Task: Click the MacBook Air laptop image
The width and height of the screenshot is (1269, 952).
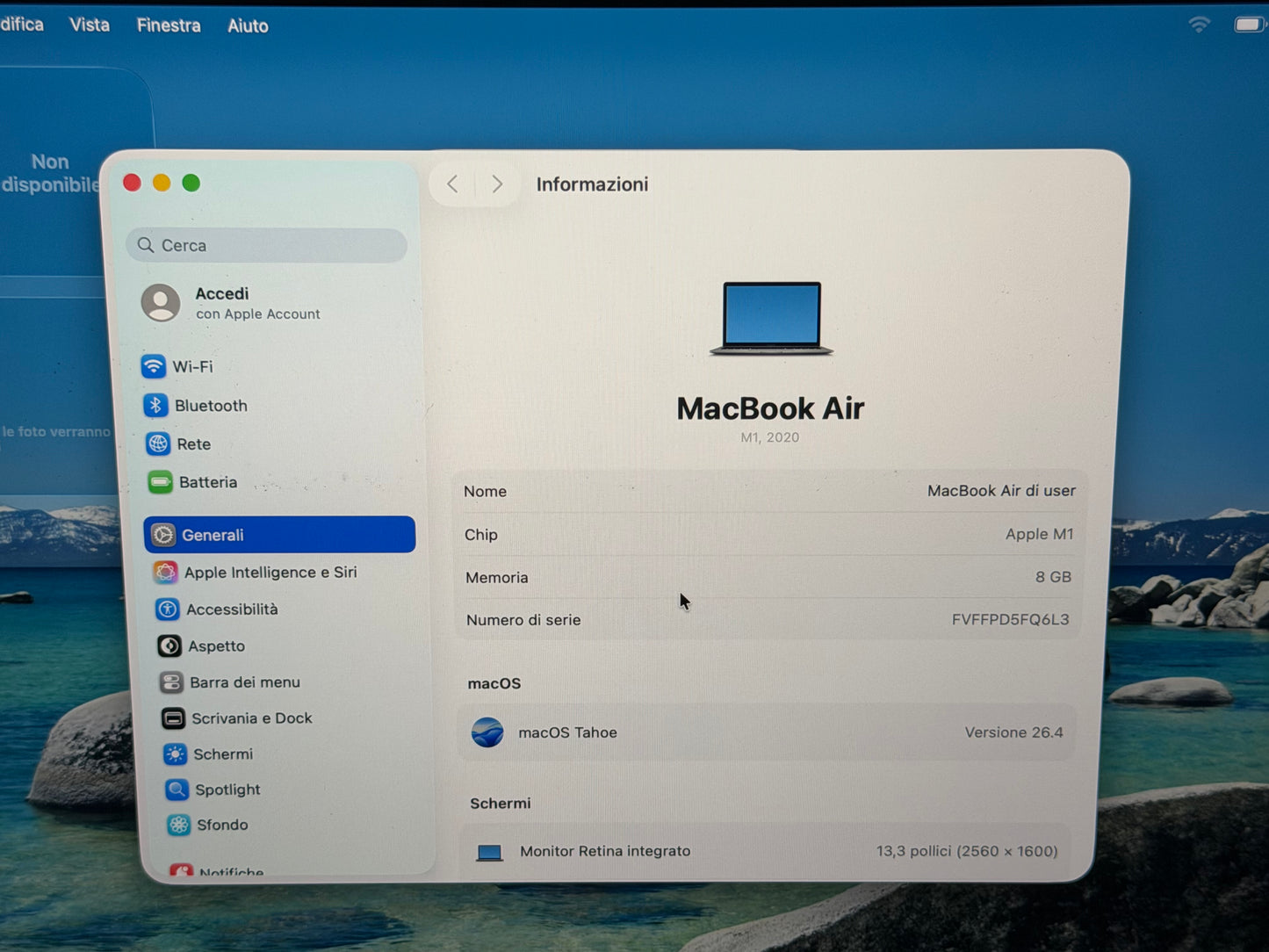Action: pyautogui.click(x=771, y=318)
